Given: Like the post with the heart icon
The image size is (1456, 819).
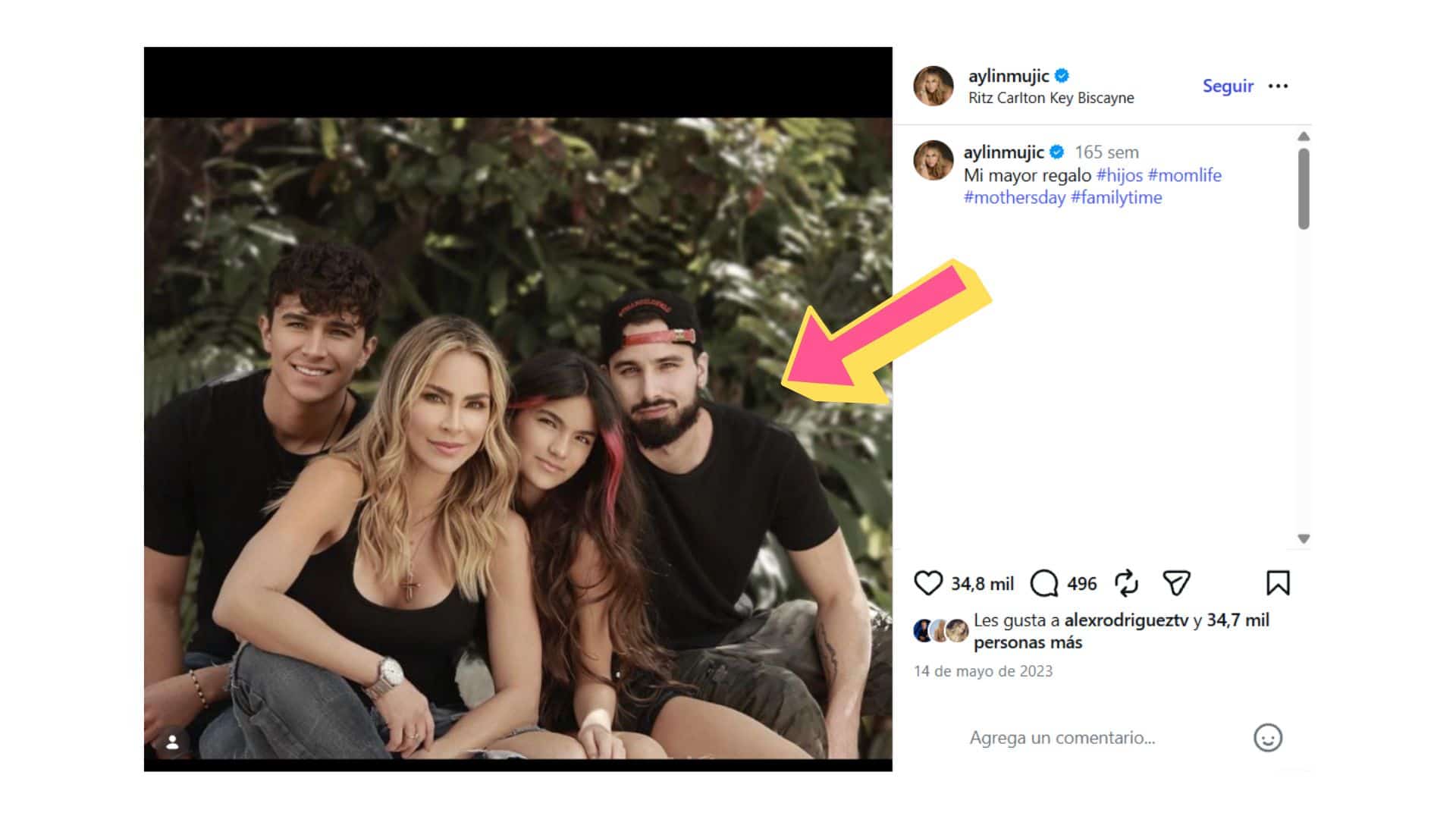Looking at the screenshot, I should click(x=927, y=583).
